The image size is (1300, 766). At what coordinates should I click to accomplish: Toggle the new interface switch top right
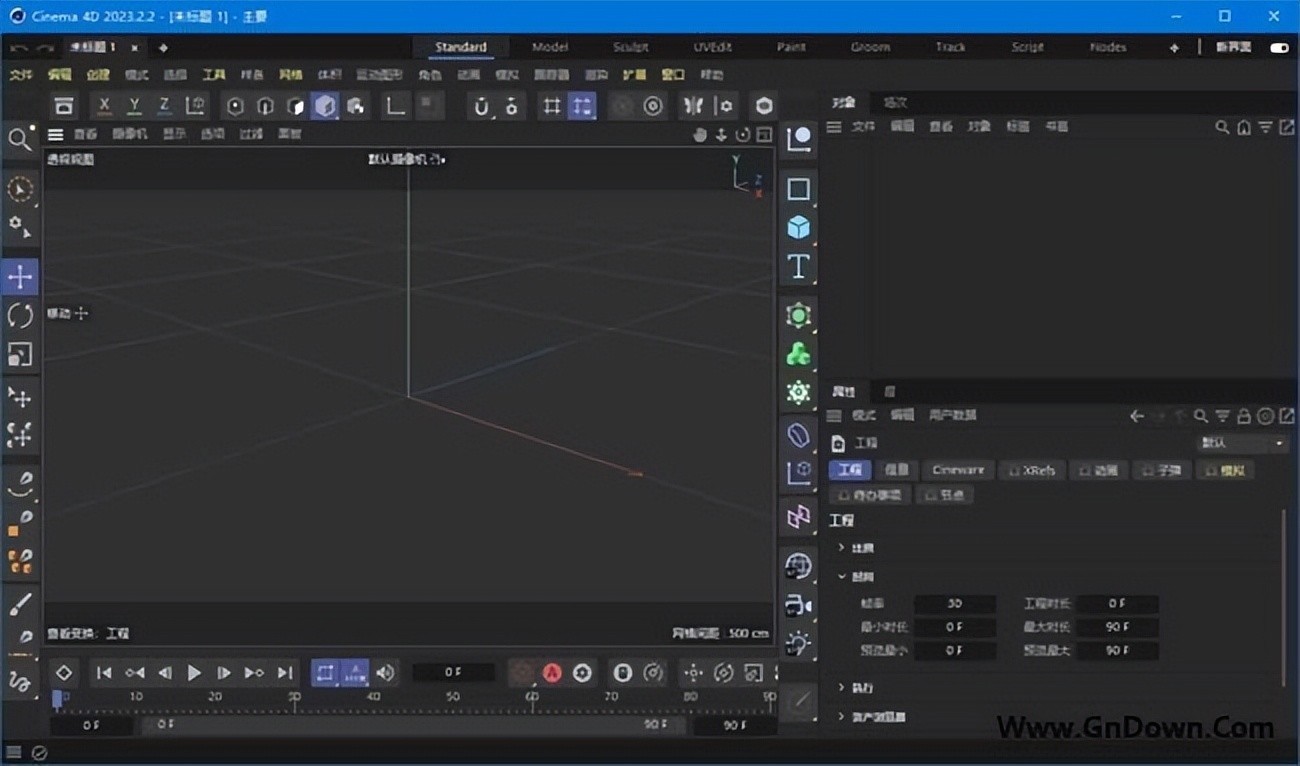(1278, 47)
